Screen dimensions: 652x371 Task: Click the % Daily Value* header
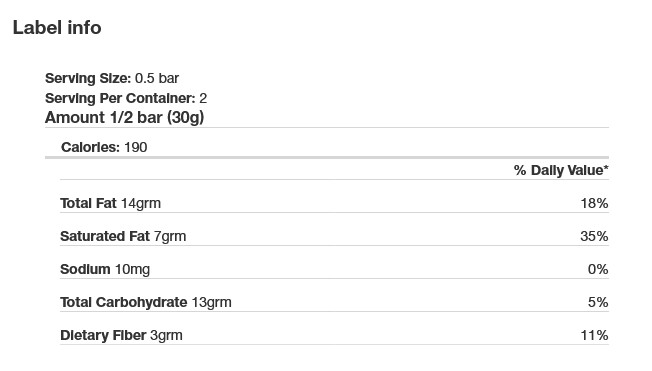click(561, 170)
